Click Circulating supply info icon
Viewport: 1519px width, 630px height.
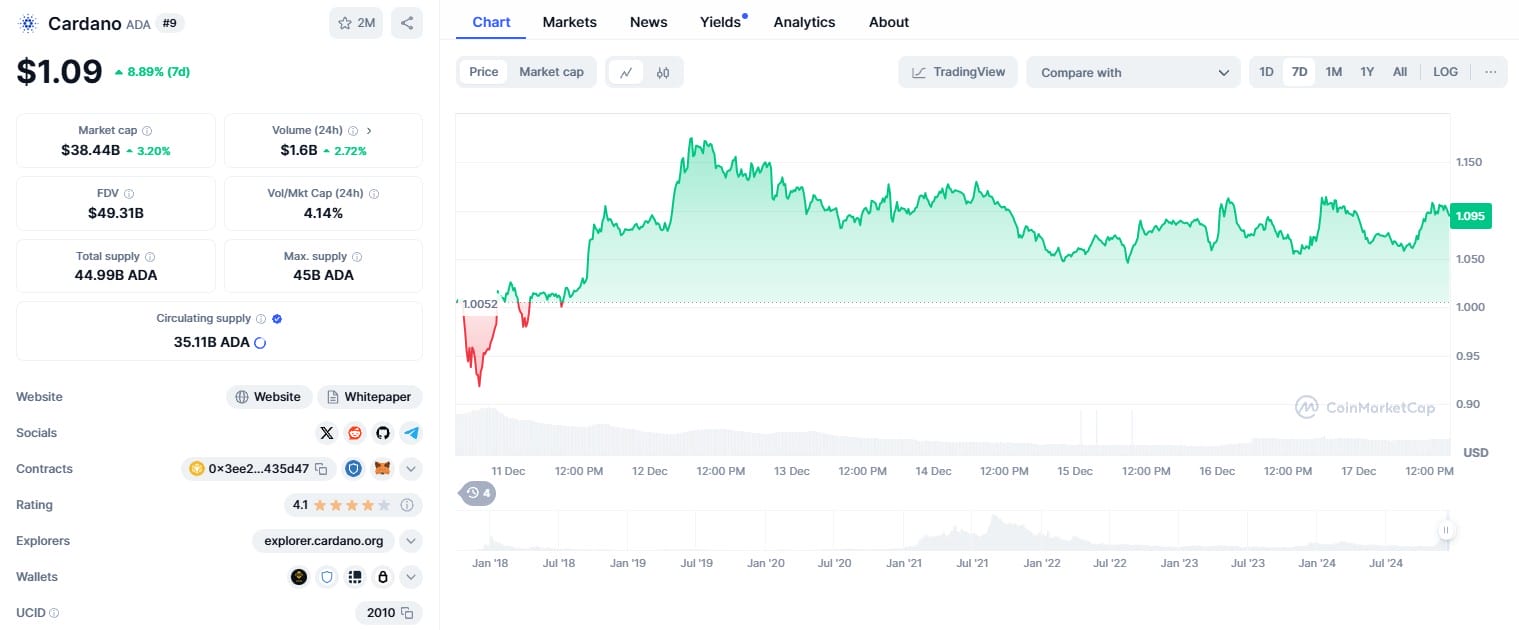tap(261, 319)
